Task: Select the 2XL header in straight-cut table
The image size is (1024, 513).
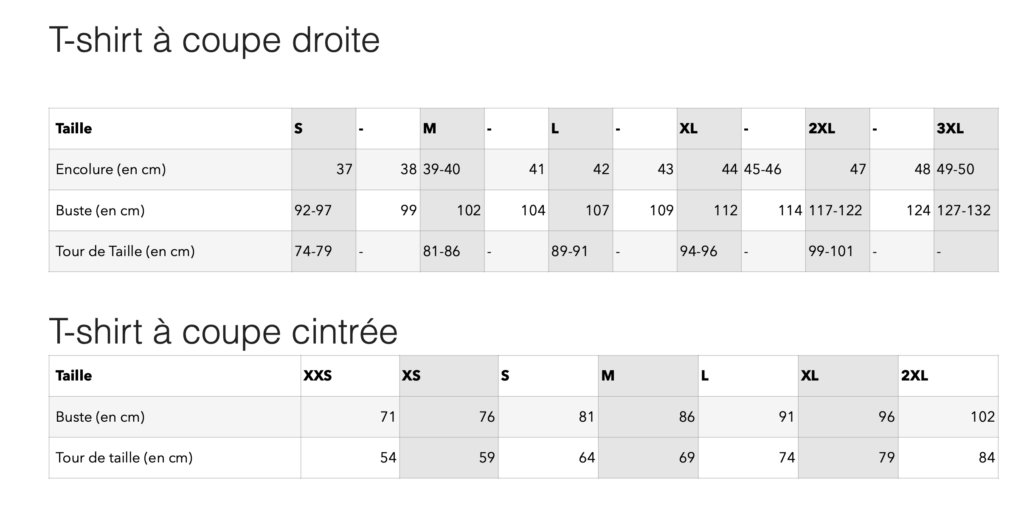Action: click(837, 129)
